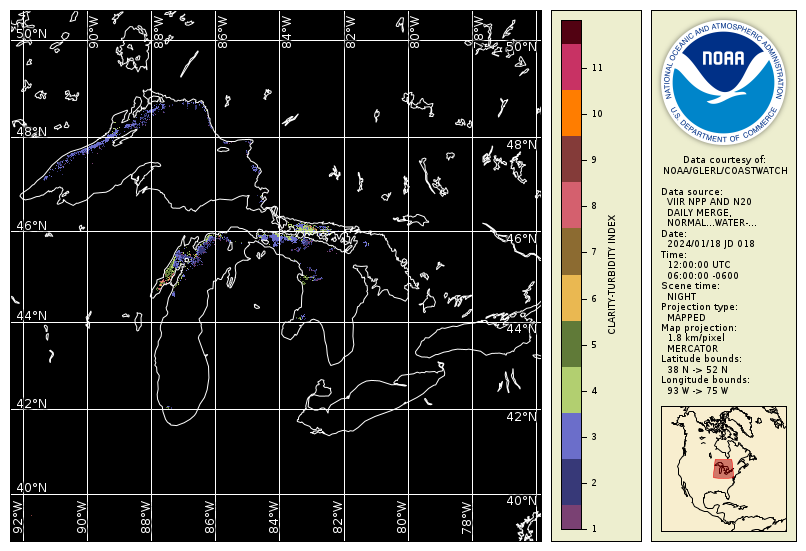
Task: Click the '12:00:00 UTC' time value
Action: click(x=699, y=265)
